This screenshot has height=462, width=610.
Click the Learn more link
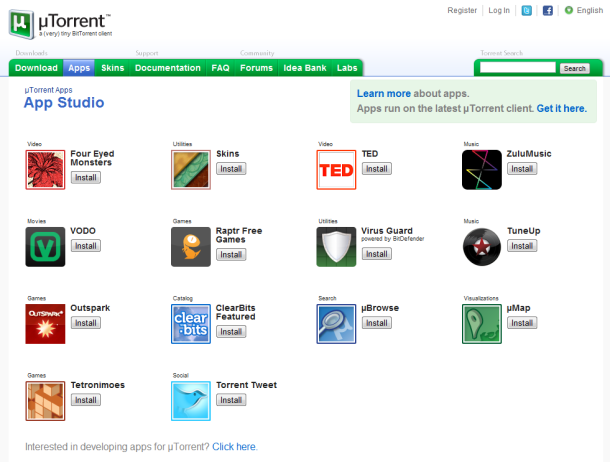(384, 93)
